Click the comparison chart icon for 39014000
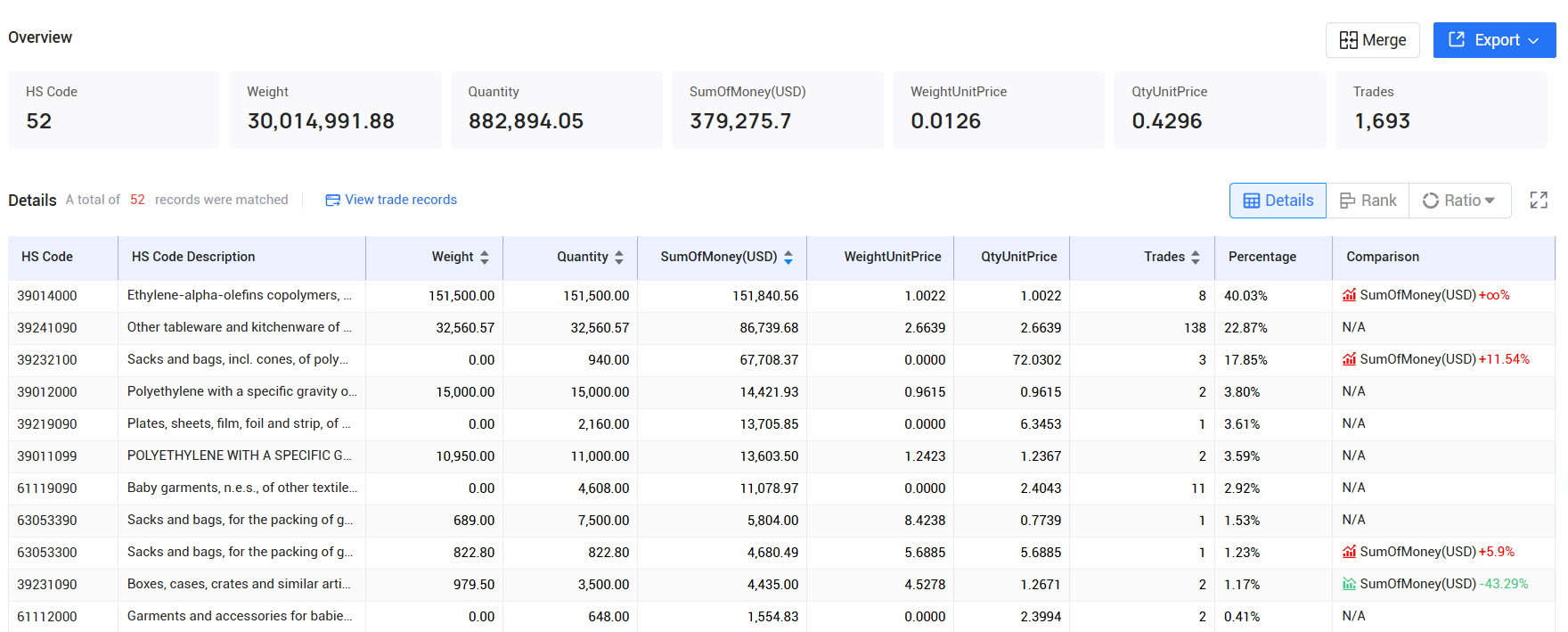This screenshot has height=632, width=1568. (1349, 295)
